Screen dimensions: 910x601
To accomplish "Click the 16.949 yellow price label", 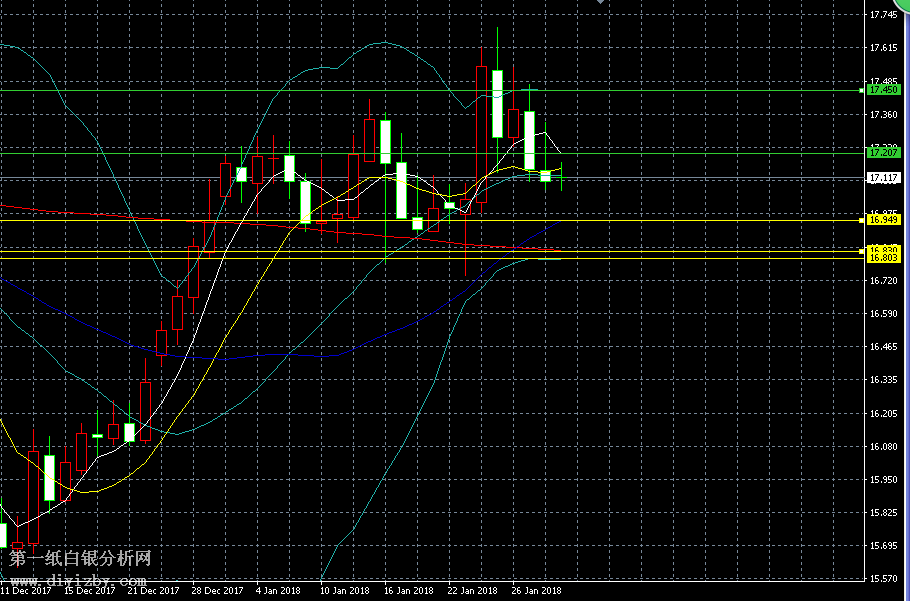I will (883, 219).
